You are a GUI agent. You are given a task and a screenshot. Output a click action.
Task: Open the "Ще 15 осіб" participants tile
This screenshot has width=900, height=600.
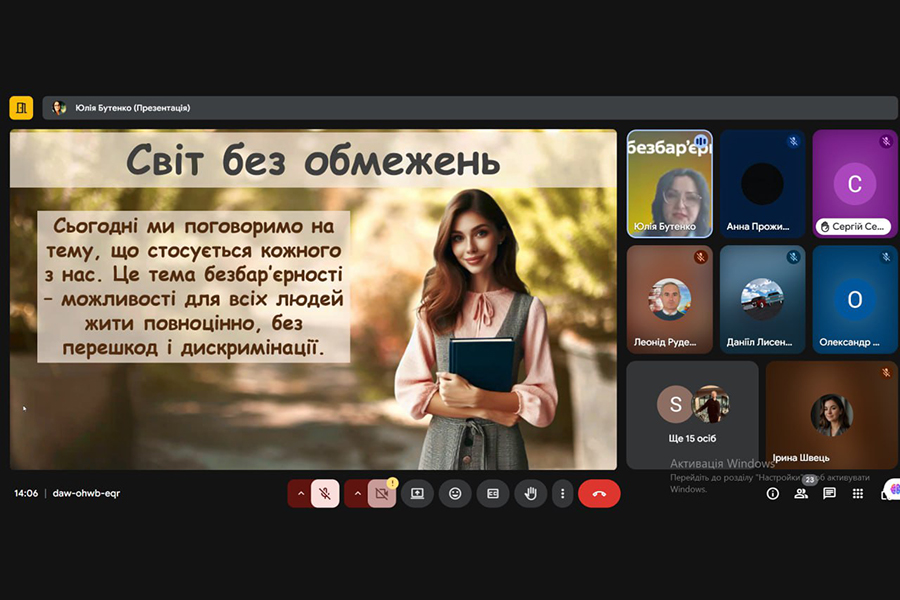click(692, 414)
